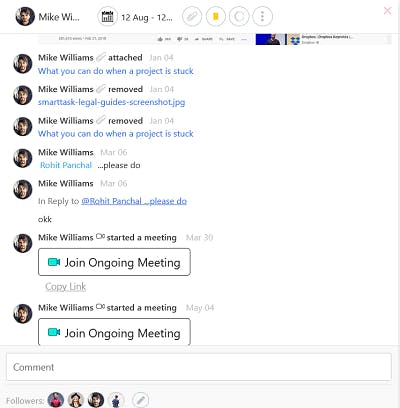Viewport: 400px width, 408px height.
Task: Click Mike Williams avatar in header
Action: pyautogui.click(x=25, y=16)
